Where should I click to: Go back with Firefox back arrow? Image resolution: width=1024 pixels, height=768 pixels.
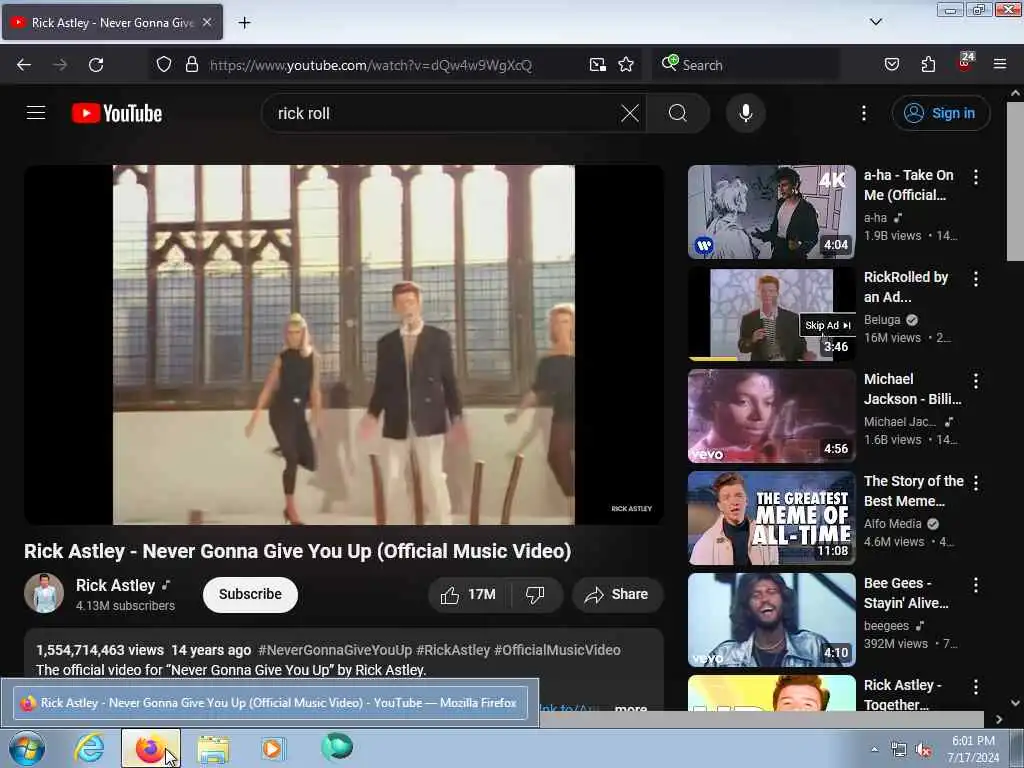pyautogui.click(x=24, y=65)
